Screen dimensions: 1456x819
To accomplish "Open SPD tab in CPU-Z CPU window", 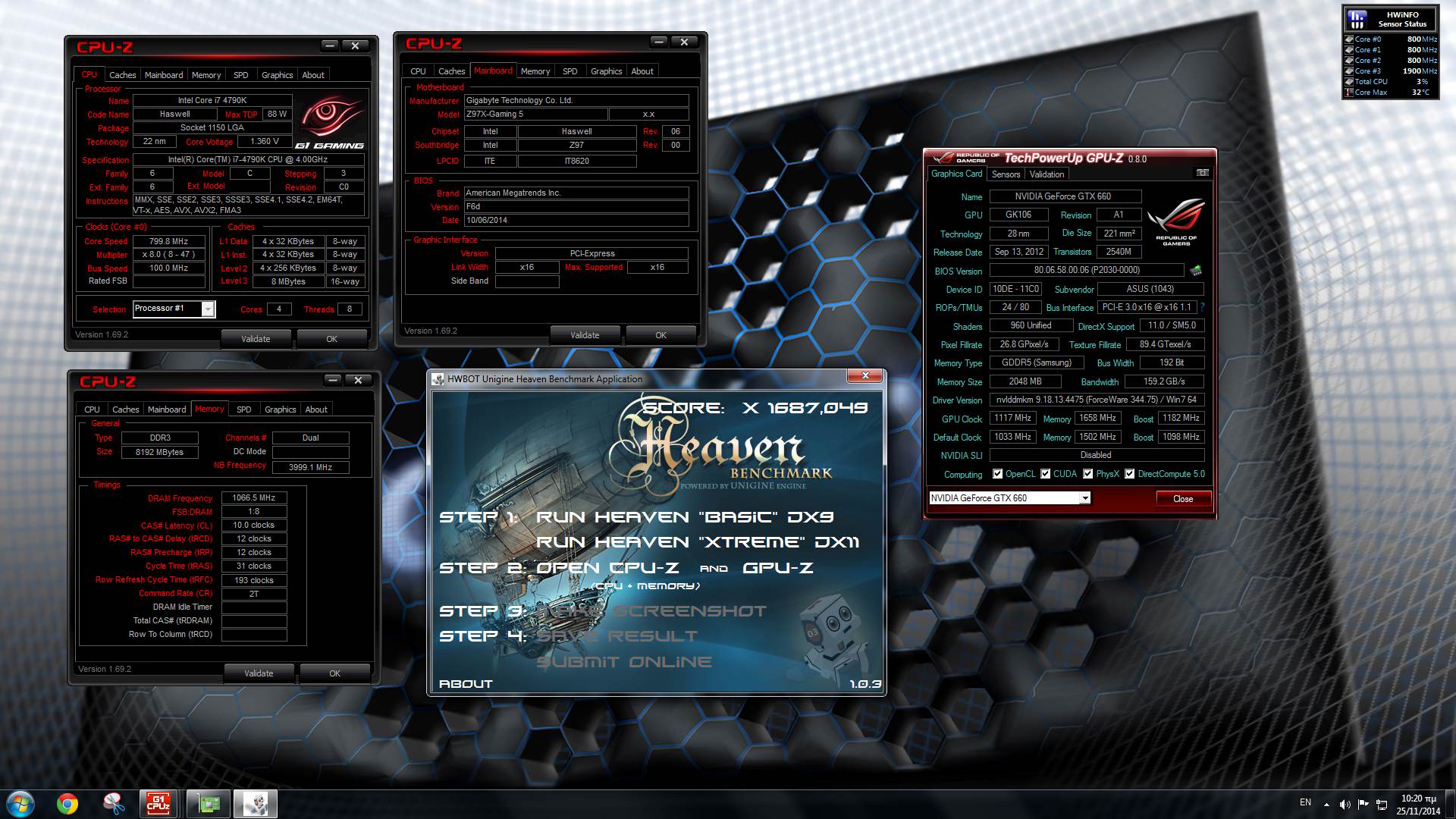I will point(240,75).
